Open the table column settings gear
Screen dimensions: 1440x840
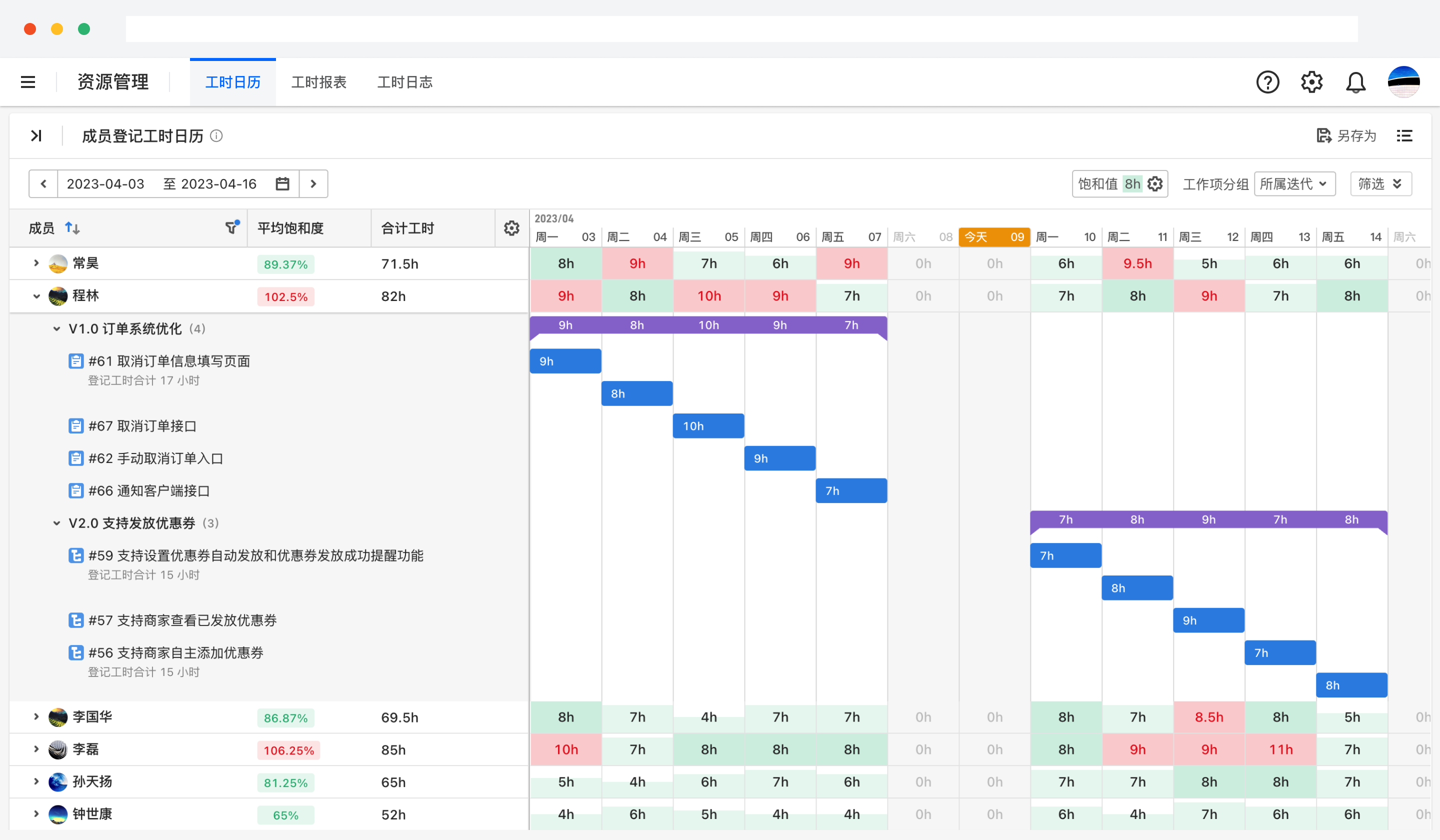click(x=511, y=228)
